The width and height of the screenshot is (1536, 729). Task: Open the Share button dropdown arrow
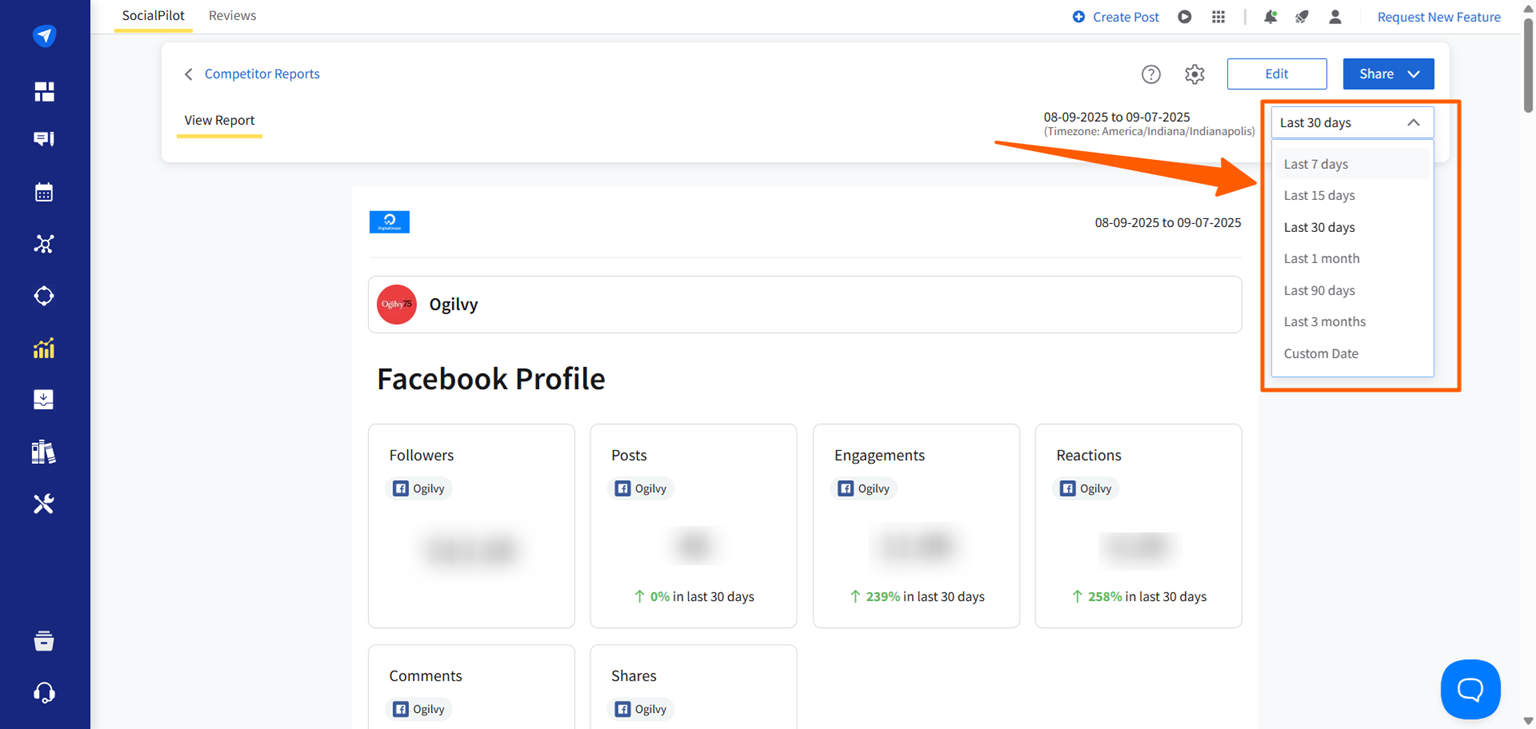[x=1413, y=74]
